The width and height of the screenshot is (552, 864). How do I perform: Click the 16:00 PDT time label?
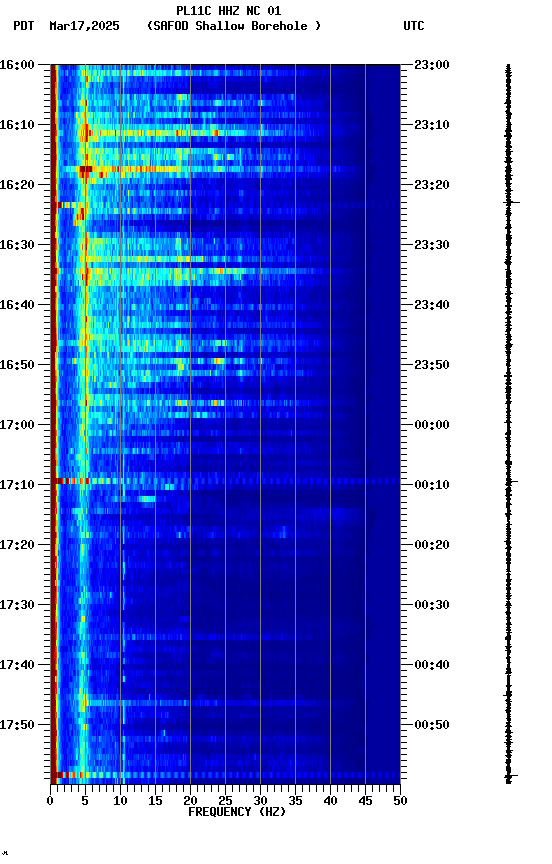(17, 65)
